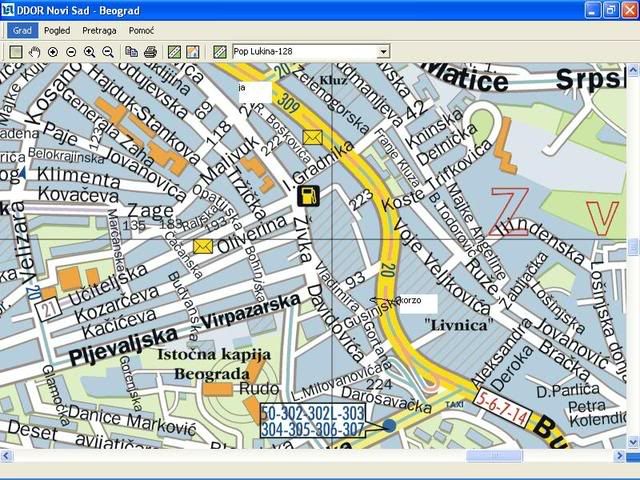The image size is (640, 480).
Task: Open the Grad menu
Action: [22, 30]
